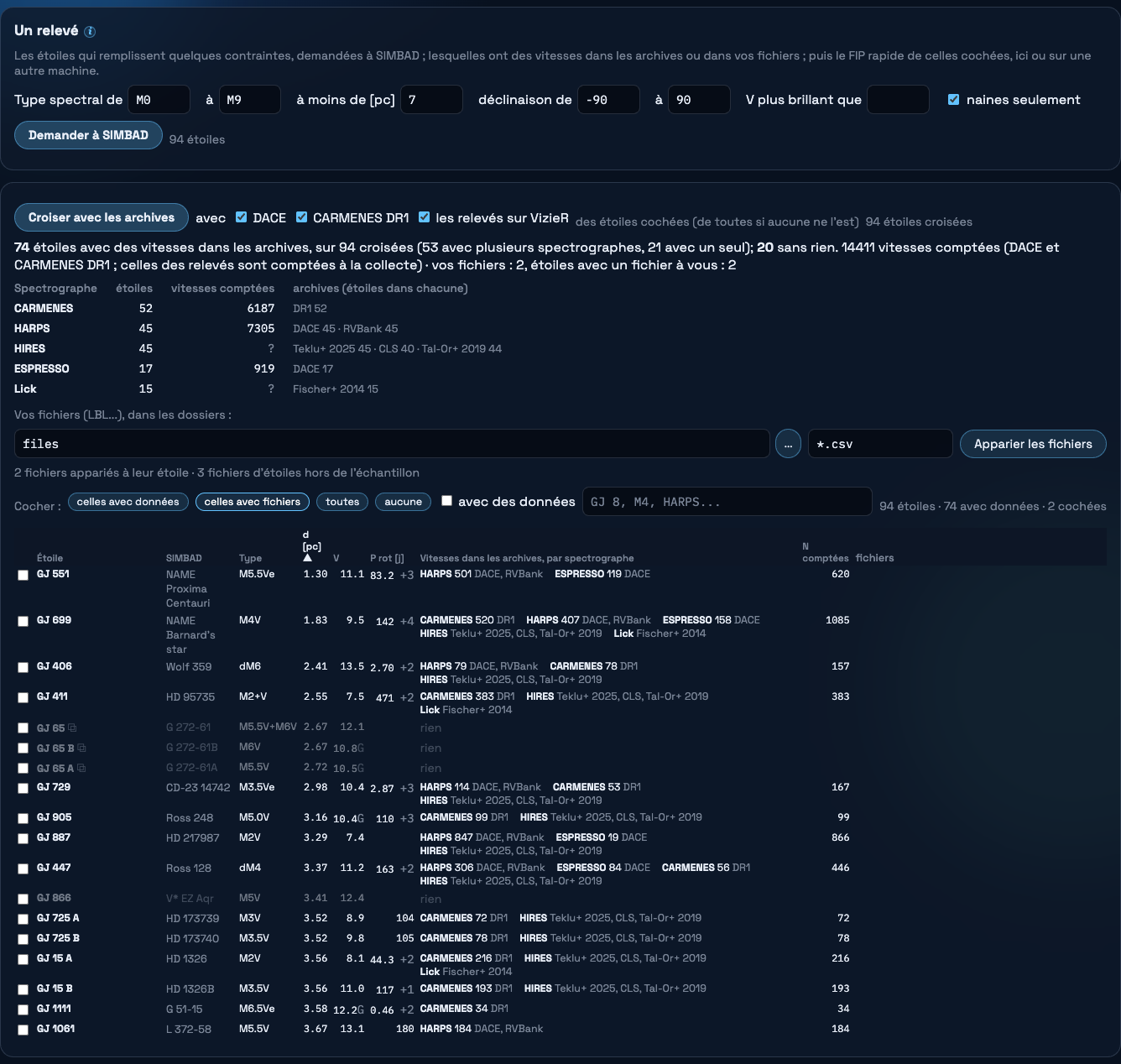Click the 'V plus brillant que' empty field
Image resolution: width=1121 pixels, height=1064 pixels.
(898, 99)
